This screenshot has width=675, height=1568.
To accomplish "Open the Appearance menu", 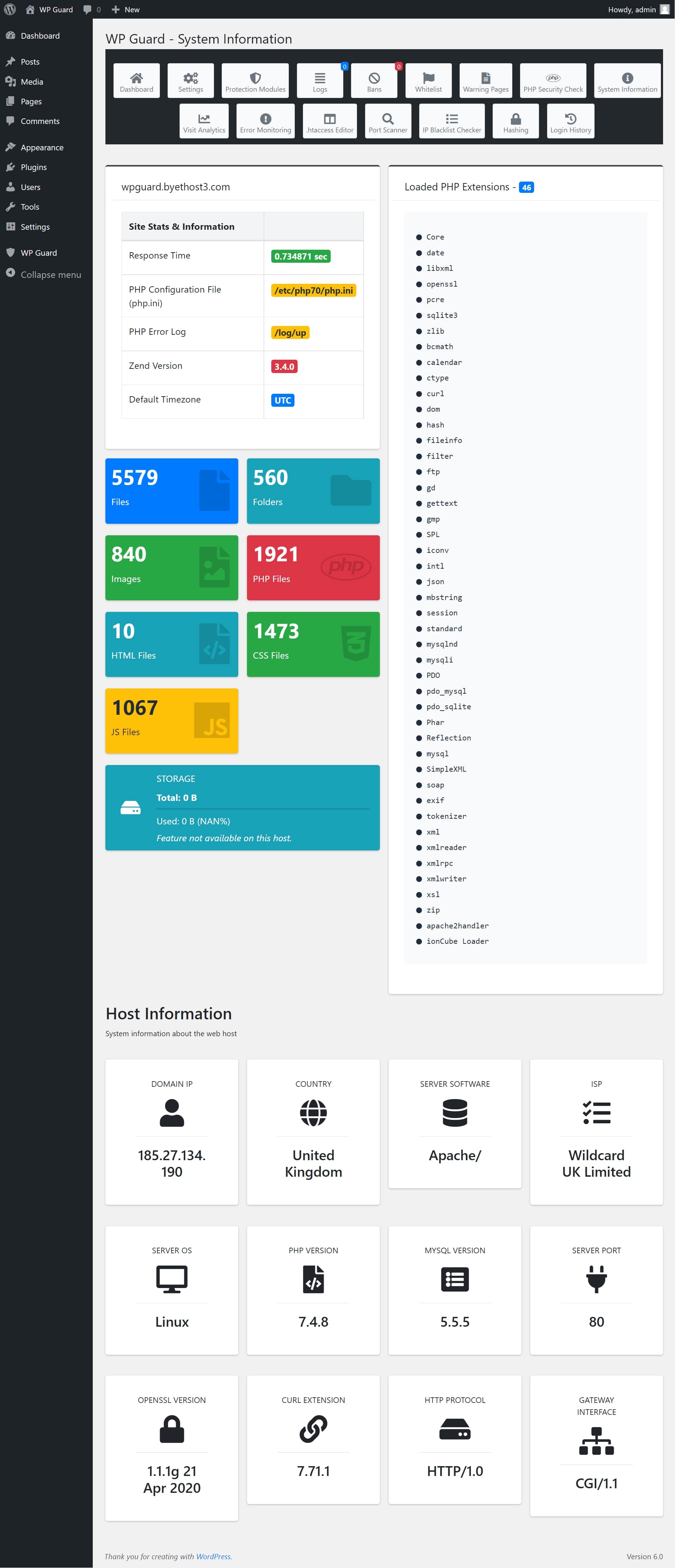I will pyautogui.click(x=42, y=147).
